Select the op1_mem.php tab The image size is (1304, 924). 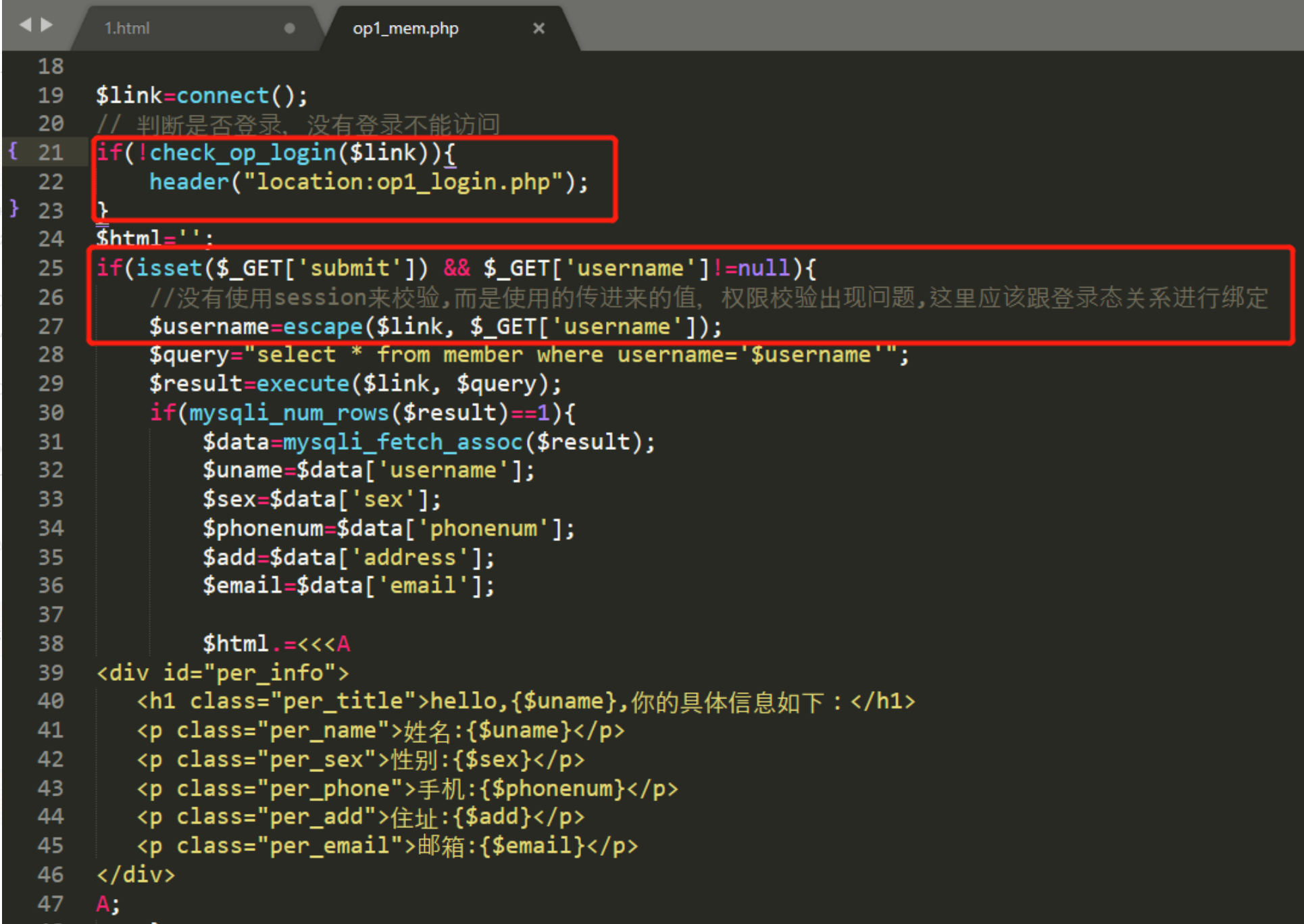pos(405,28)
